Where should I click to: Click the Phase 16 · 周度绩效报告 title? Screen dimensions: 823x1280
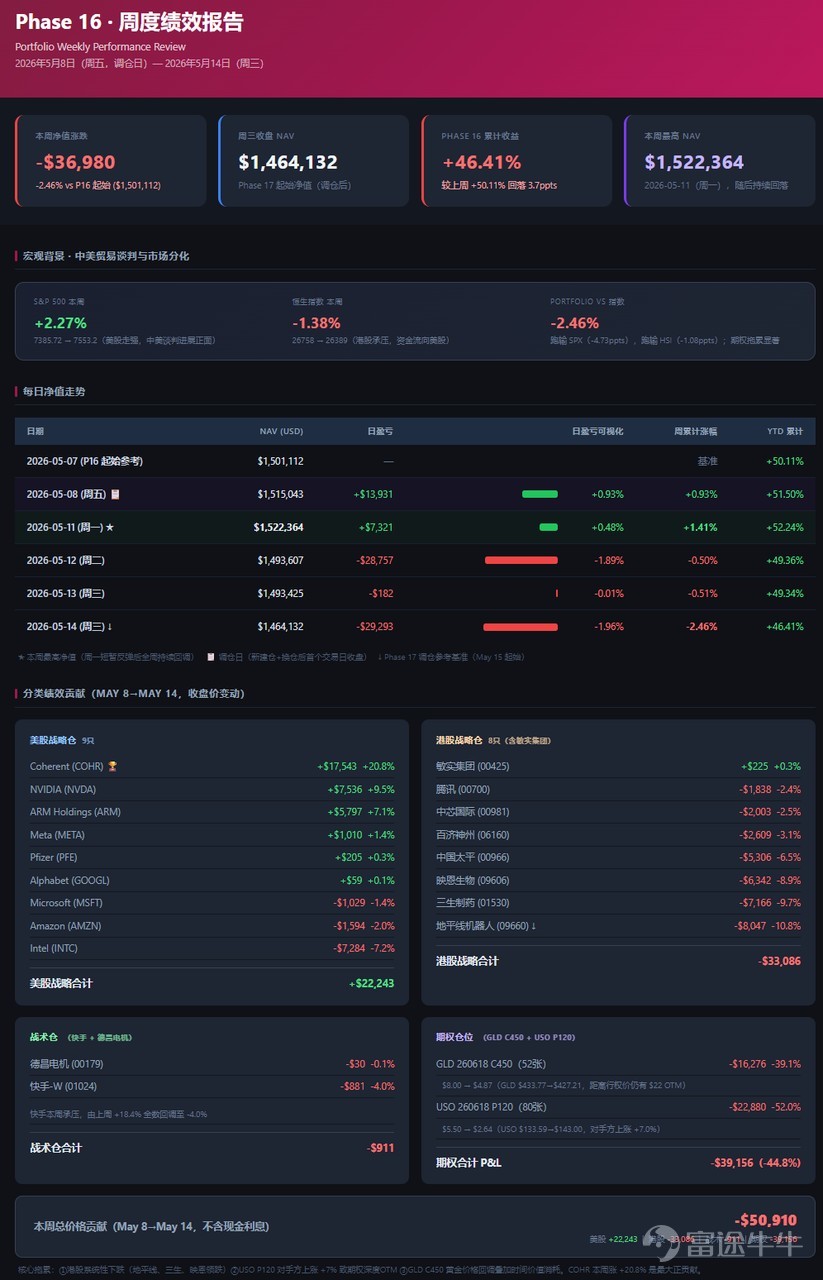pyautogui.click(x=129, y=22)
